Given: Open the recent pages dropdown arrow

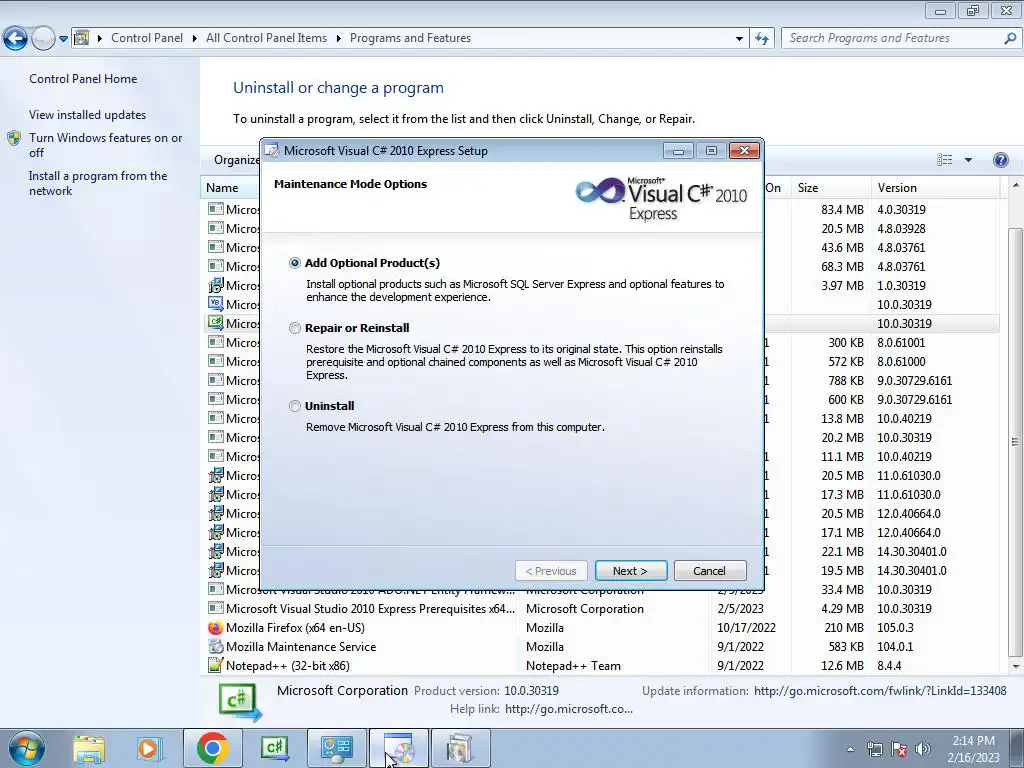Looking at the screenshot, I should point(63,39).
